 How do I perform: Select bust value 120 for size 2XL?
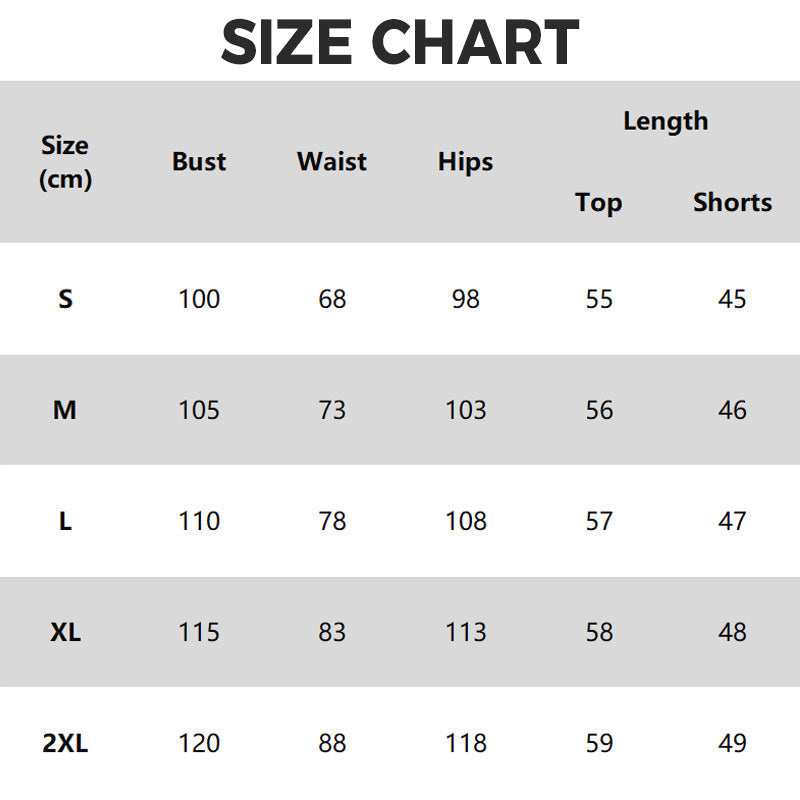(x=199, y=743)
